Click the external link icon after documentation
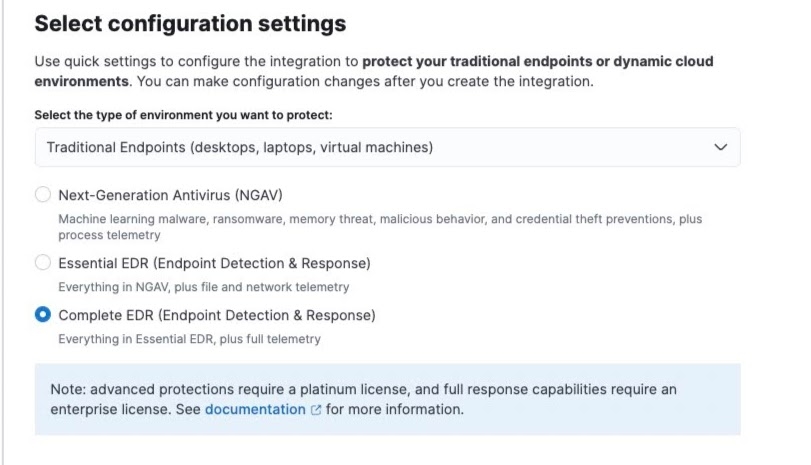 pyautogui.click(x=316, y=410)
